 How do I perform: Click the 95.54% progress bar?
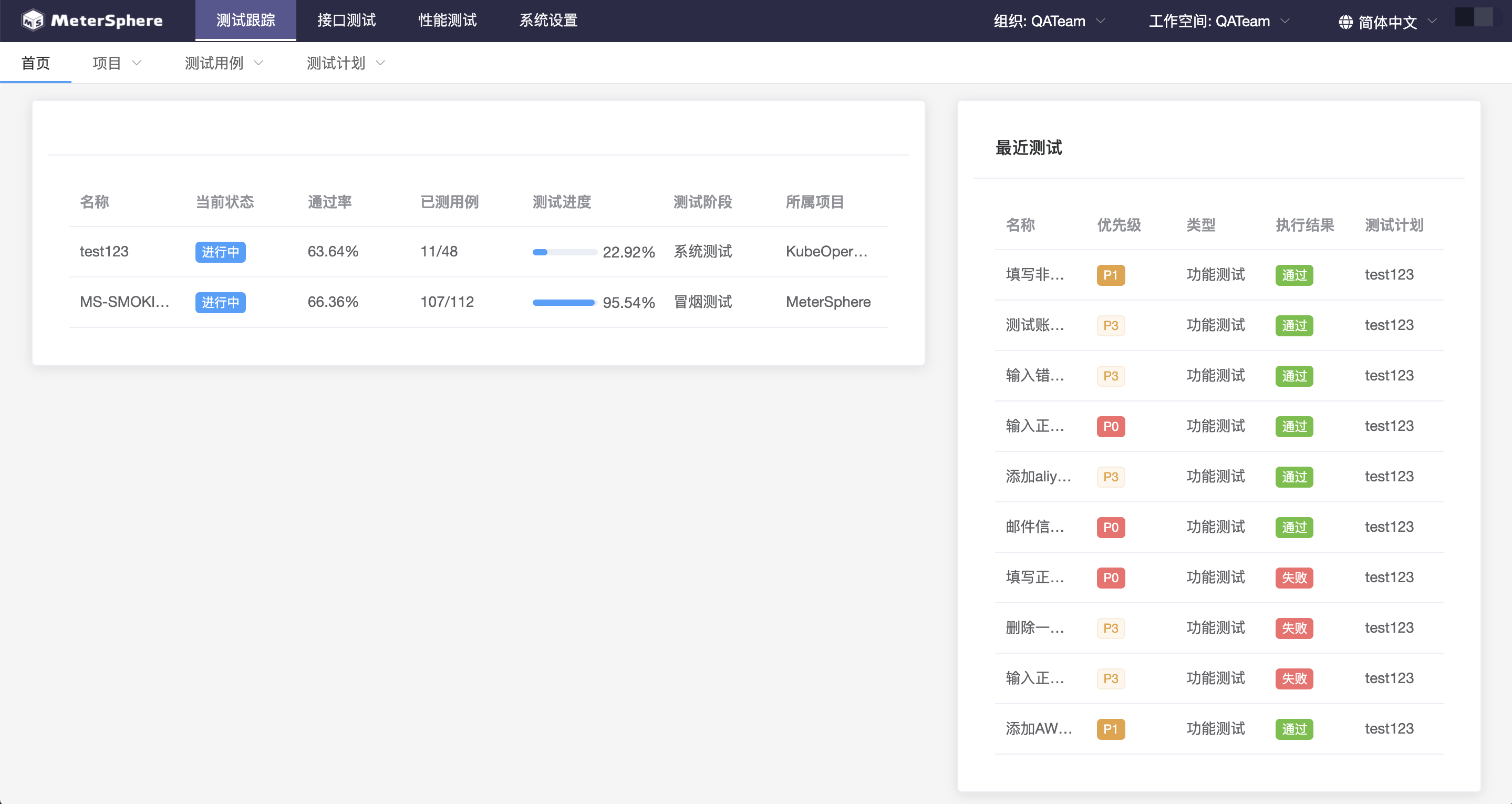(x=565, y=303)
